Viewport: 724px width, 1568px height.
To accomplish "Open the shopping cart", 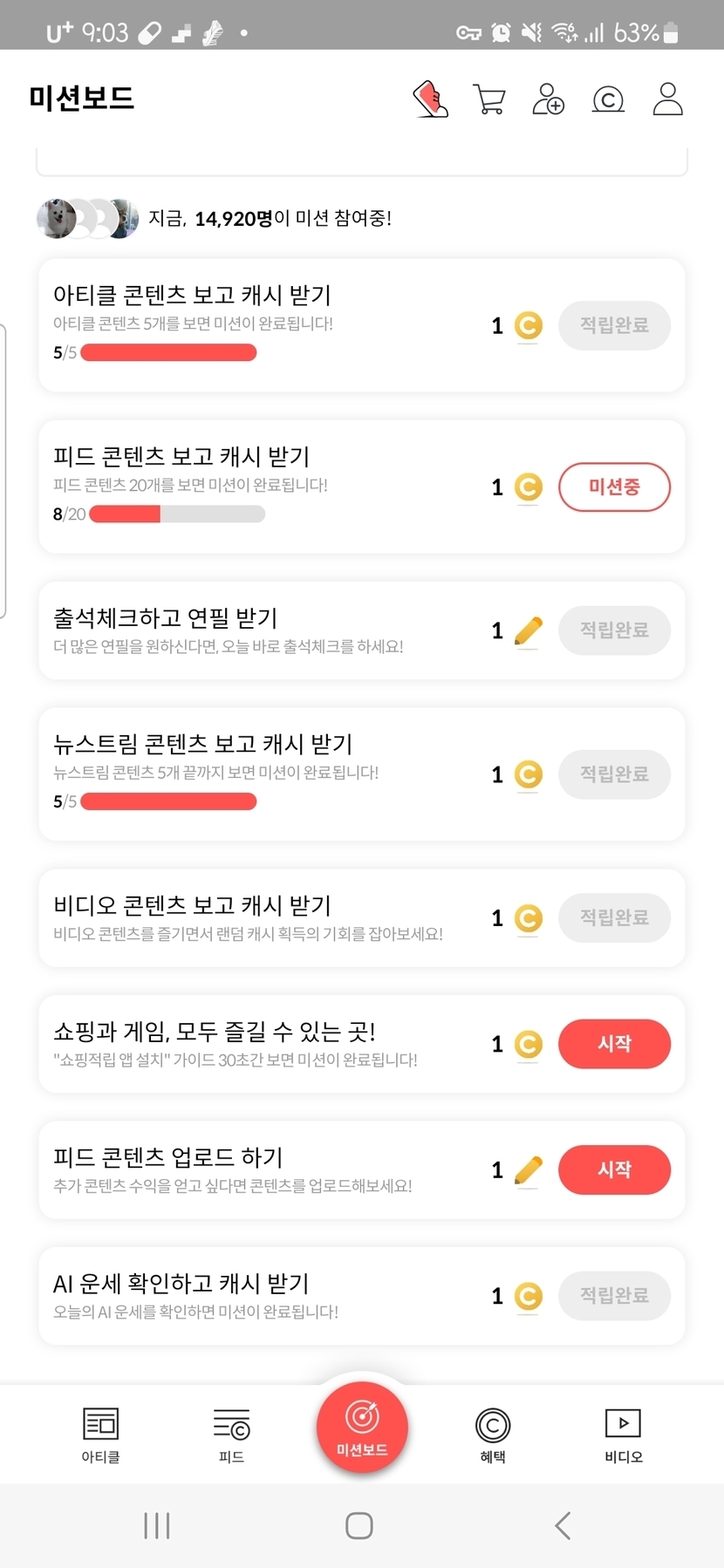I will [488, 99].
